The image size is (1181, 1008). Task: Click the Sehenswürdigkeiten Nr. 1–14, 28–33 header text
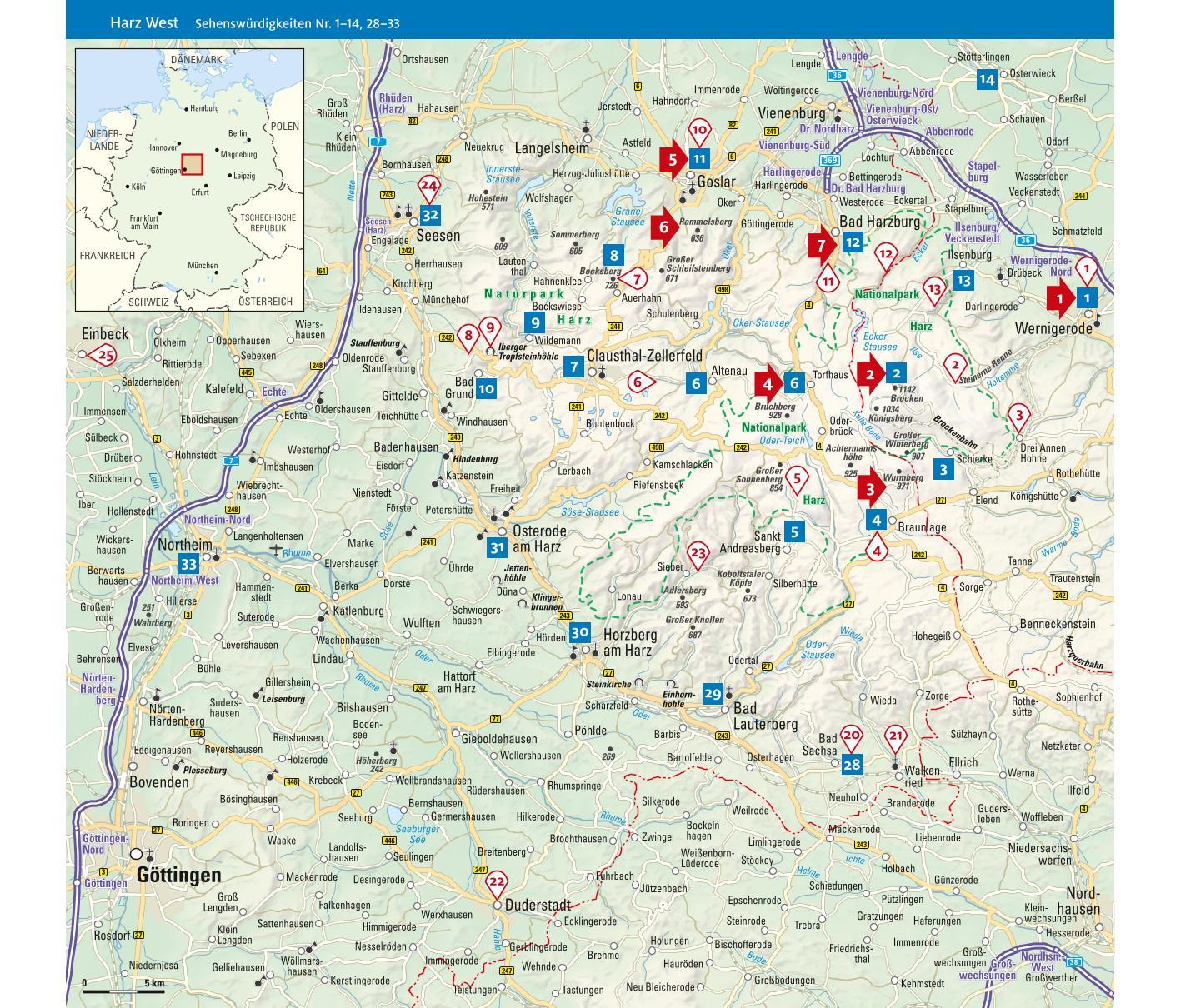coord(298,24)
